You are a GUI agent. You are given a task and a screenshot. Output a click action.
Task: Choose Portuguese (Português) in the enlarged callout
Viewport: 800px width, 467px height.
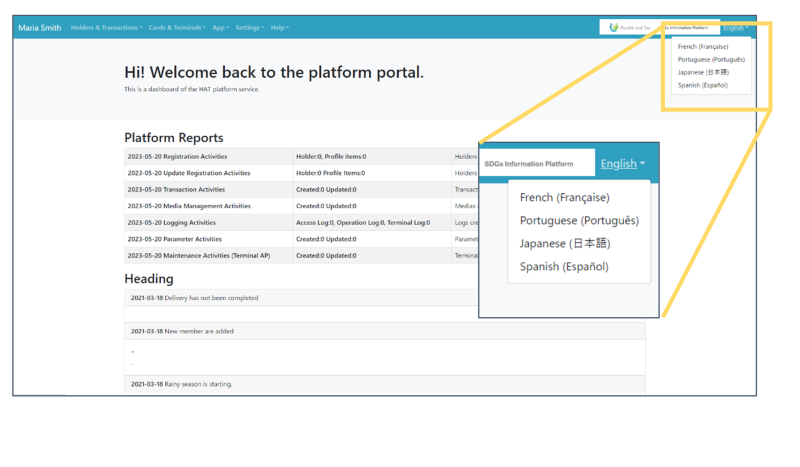coord(579,221)
